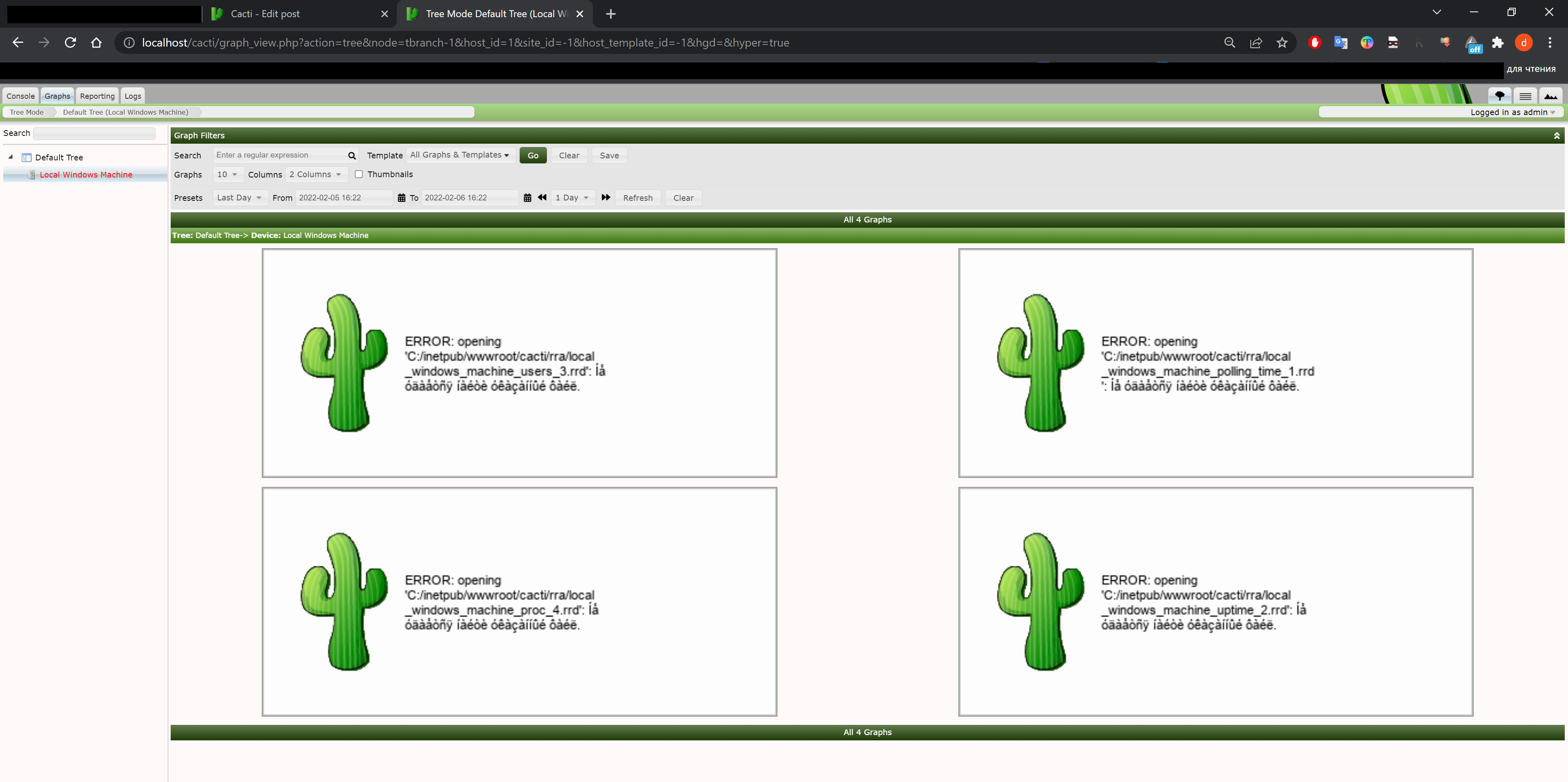
Task: Open the Columns dropdown '2 Columns'
Action: pos(316,175)
